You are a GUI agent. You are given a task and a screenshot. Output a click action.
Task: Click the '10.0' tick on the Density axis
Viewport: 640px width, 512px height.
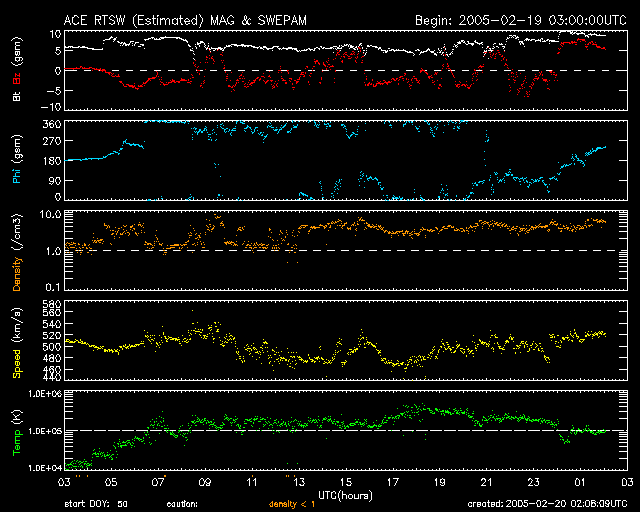coord(51,214)
